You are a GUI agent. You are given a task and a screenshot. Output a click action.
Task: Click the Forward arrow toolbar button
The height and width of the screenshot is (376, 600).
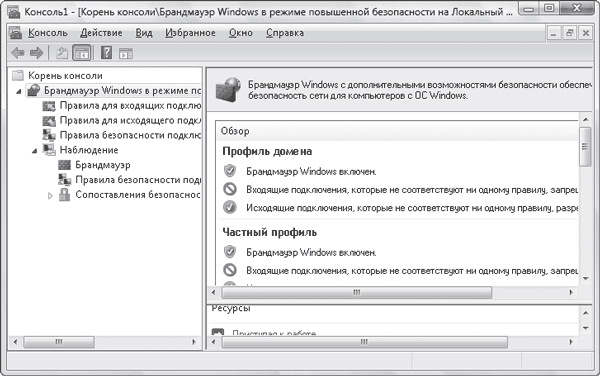pos(36,53)
